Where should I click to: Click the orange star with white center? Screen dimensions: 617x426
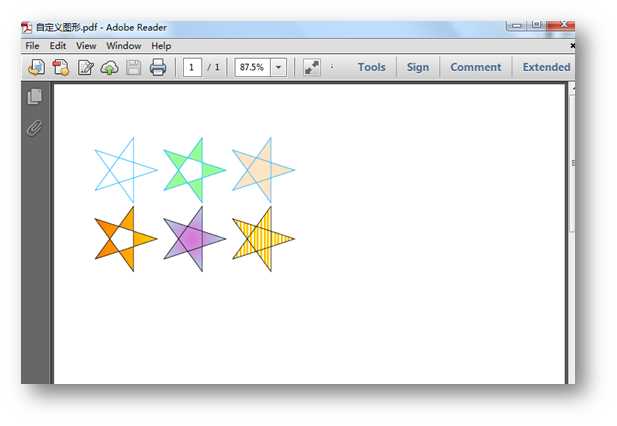click(126, 239)
